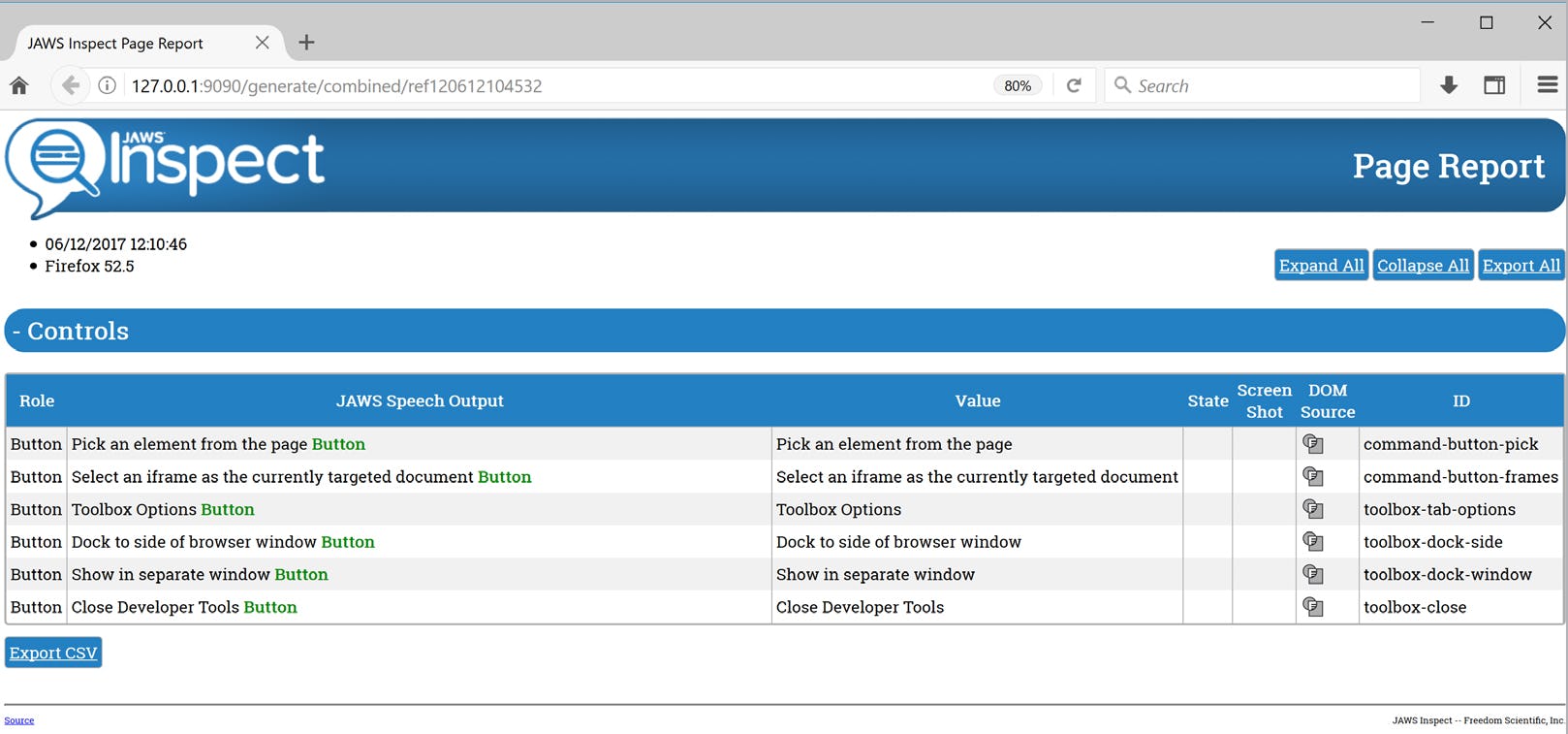The image size is (1568, 734).
Task: Click the Expand All button
Action: [x=1321, y=266]
